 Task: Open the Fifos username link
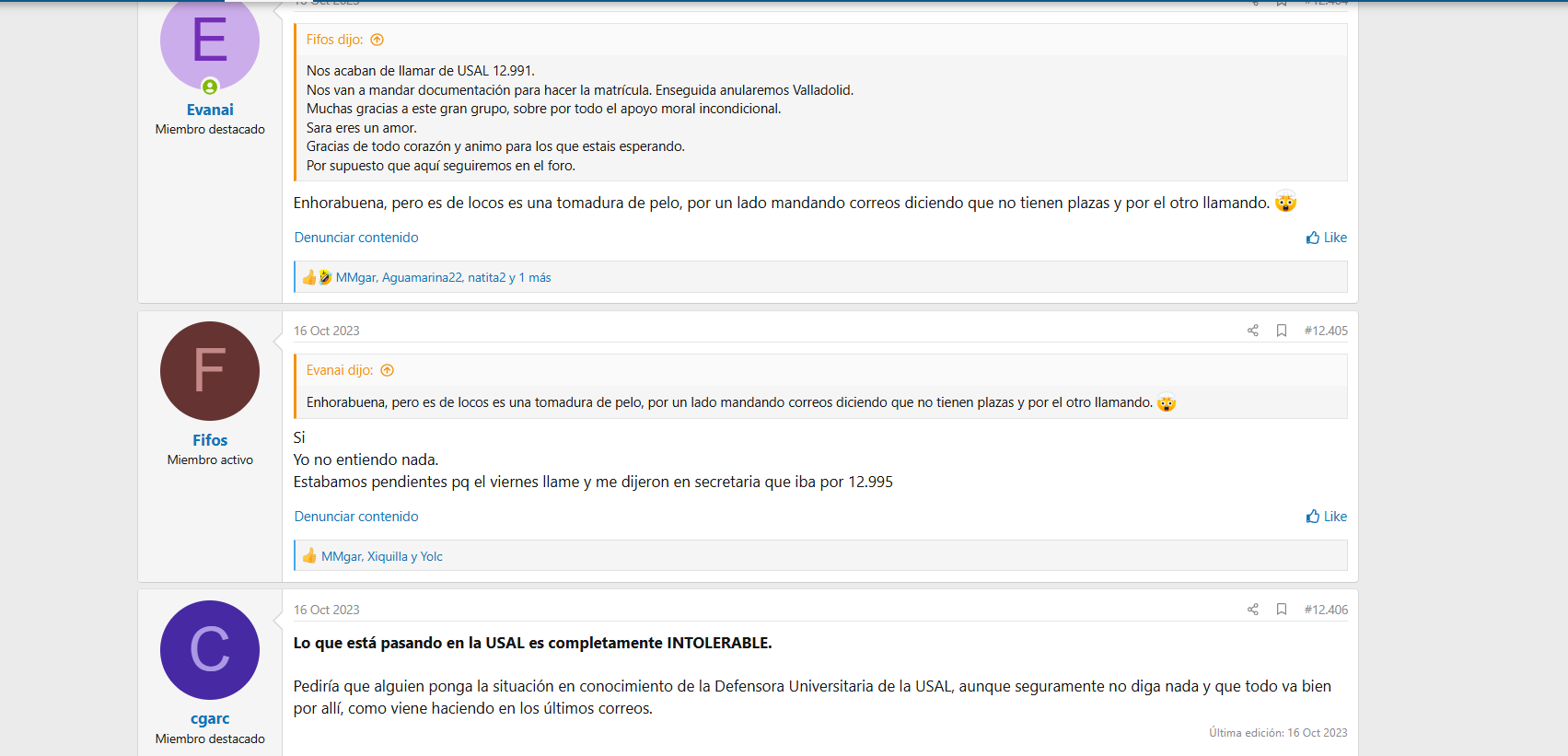210,440
